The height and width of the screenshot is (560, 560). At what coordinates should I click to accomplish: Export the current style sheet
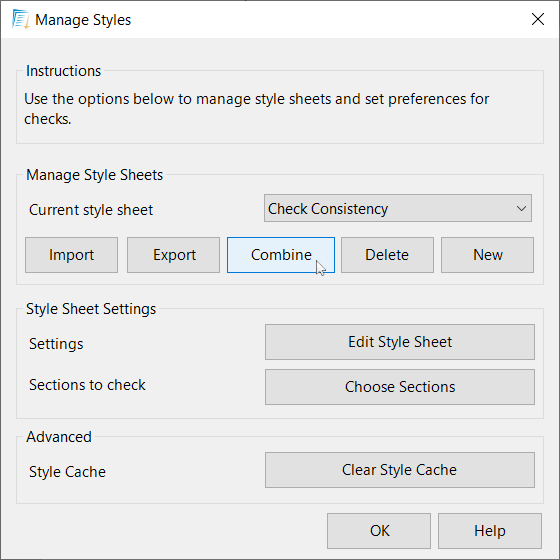(x=174, y=255)
